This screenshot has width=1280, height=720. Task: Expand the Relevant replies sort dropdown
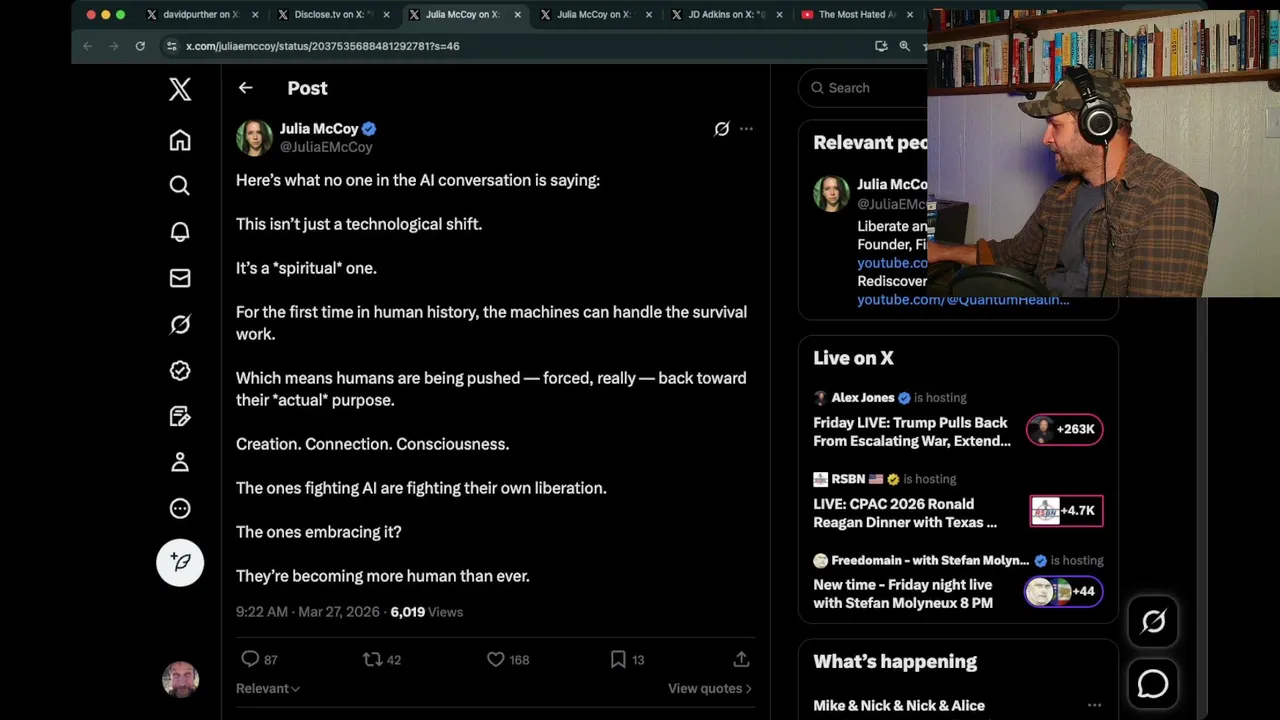pyautogui.click(x=268, y=688)
